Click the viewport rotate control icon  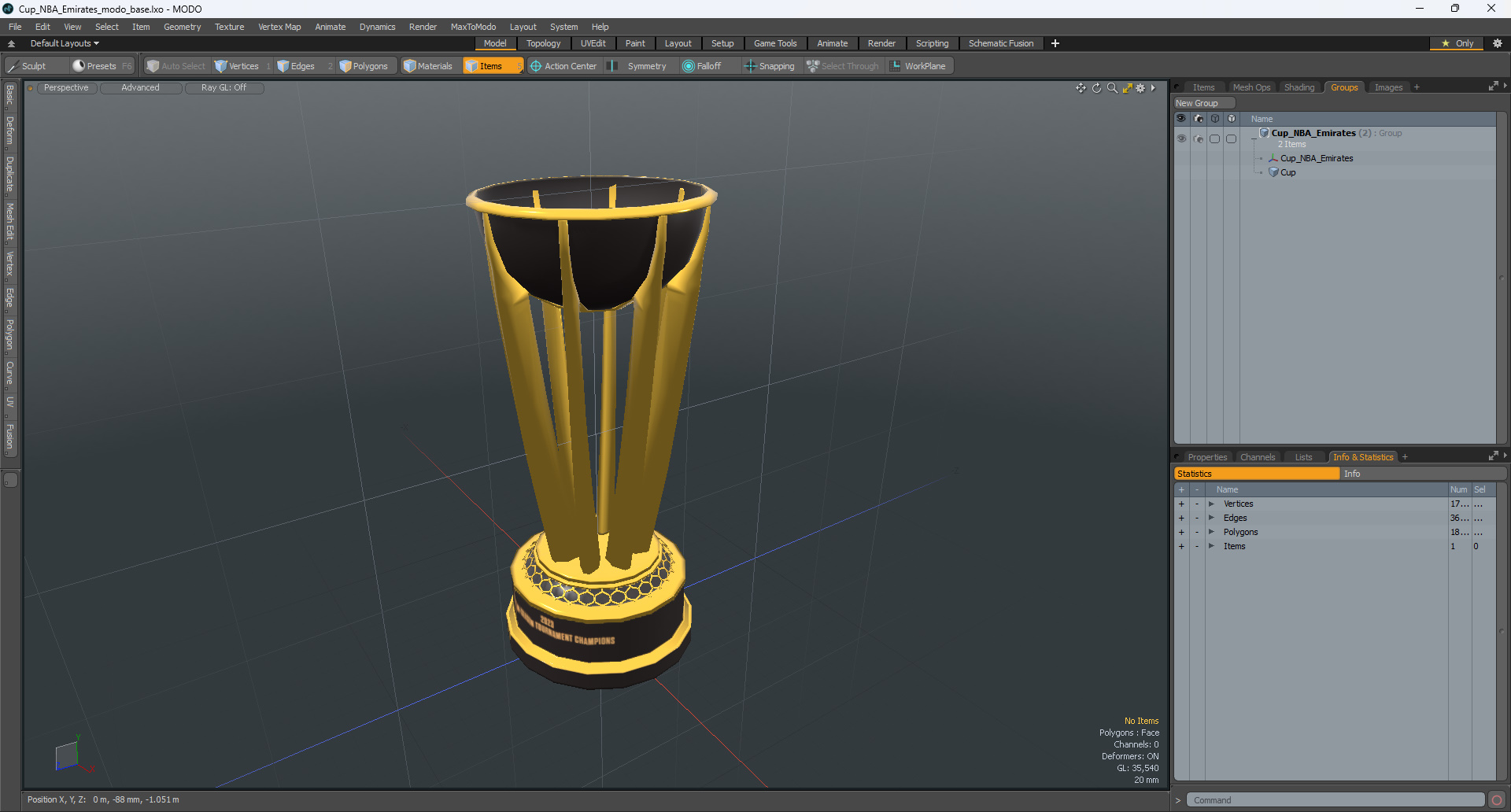click(1096, 88)
